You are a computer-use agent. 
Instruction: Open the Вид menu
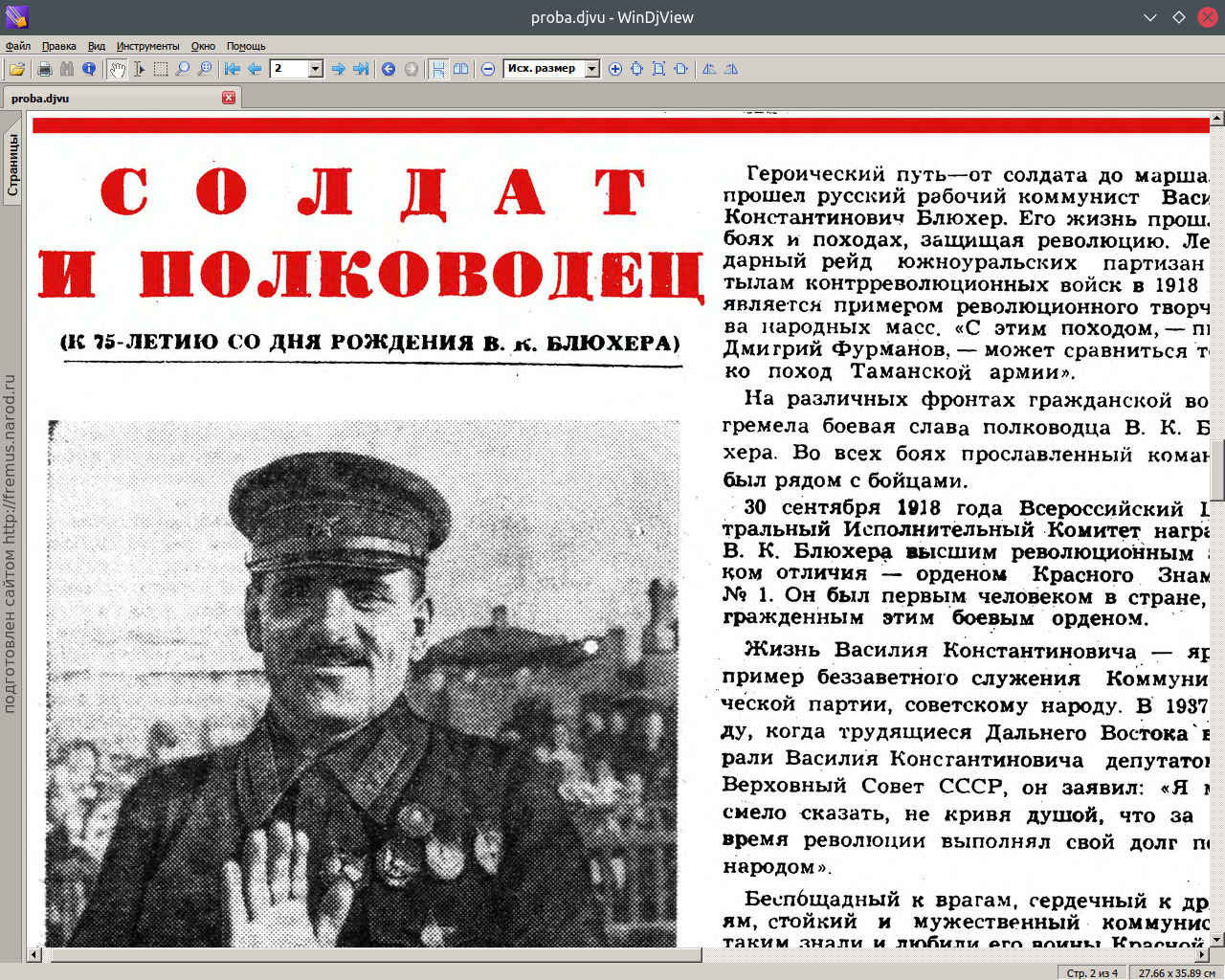(97, 46)
